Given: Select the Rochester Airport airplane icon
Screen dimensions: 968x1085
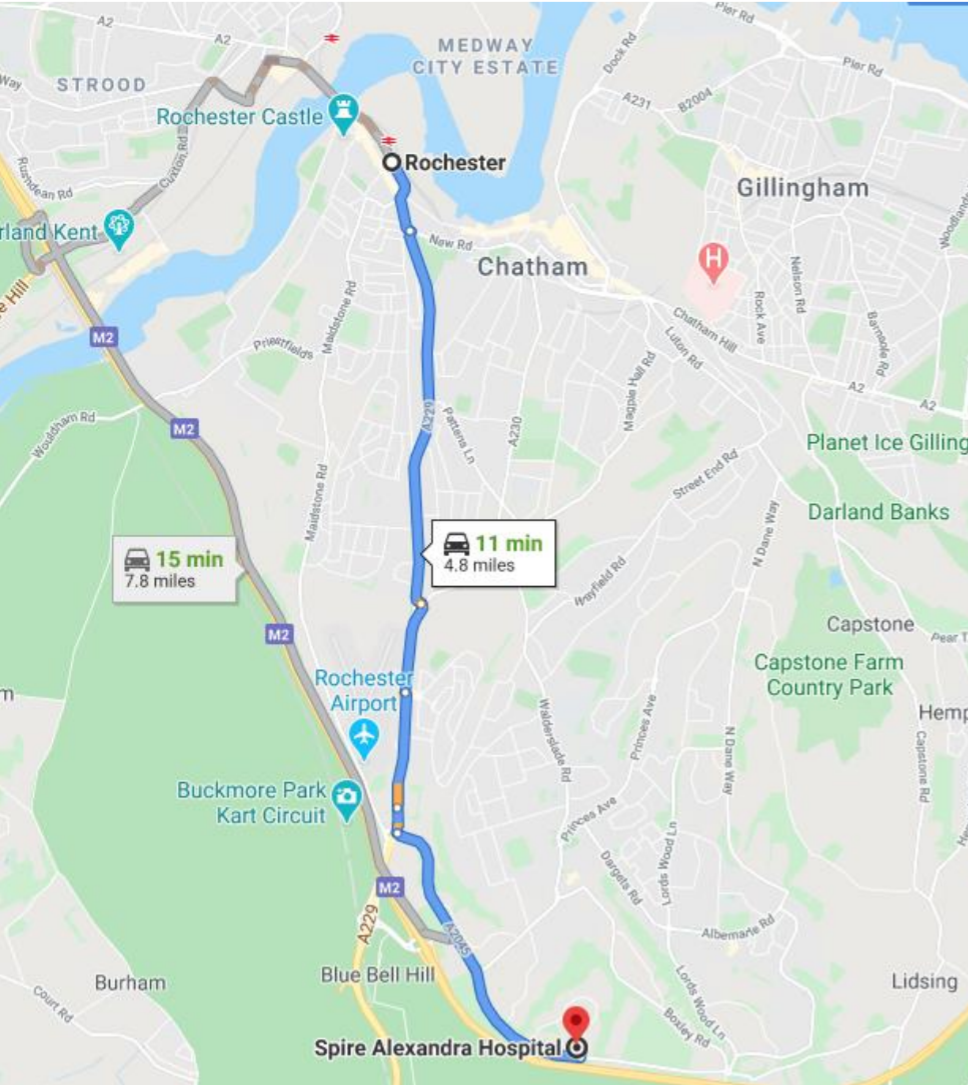Looking at the screenshot, I should pyautogui.click(x=364, y=738).
